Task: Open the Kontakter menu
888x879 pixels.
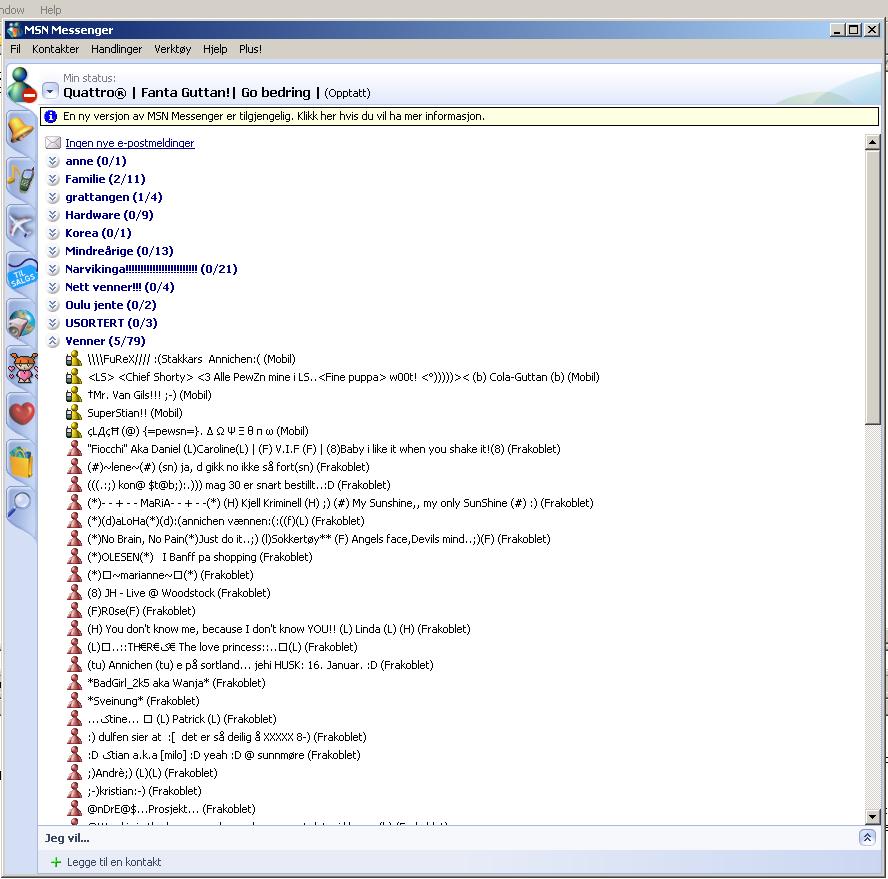Action: coord(56,49)
